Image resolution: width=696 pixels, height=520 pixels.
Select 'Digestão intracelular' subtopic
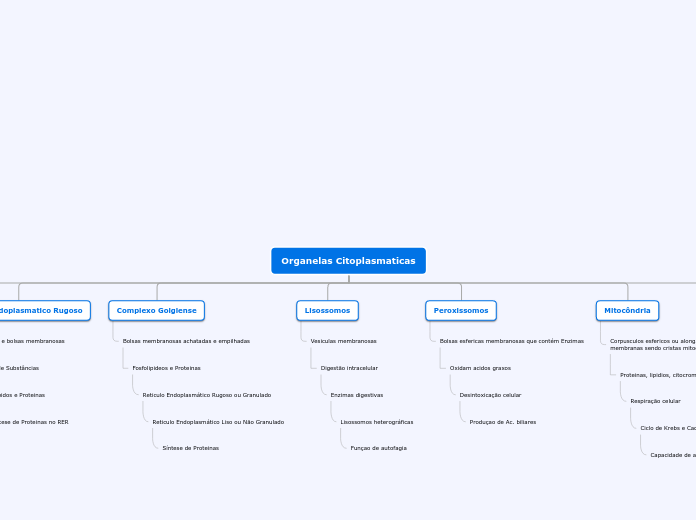(x=349, y=368)
